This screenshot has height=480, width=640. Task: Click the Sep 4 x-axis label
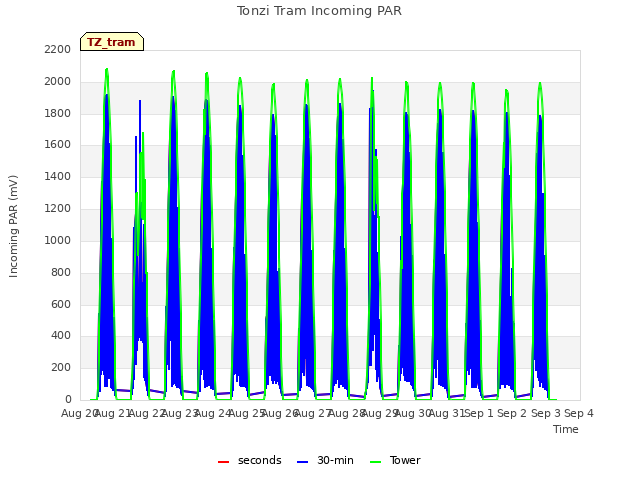click(579, 413)
